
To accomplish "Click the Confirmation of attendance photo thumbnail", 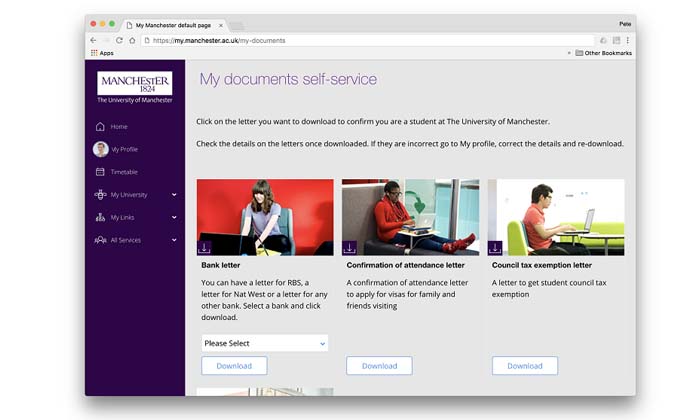I will [411, 217].
